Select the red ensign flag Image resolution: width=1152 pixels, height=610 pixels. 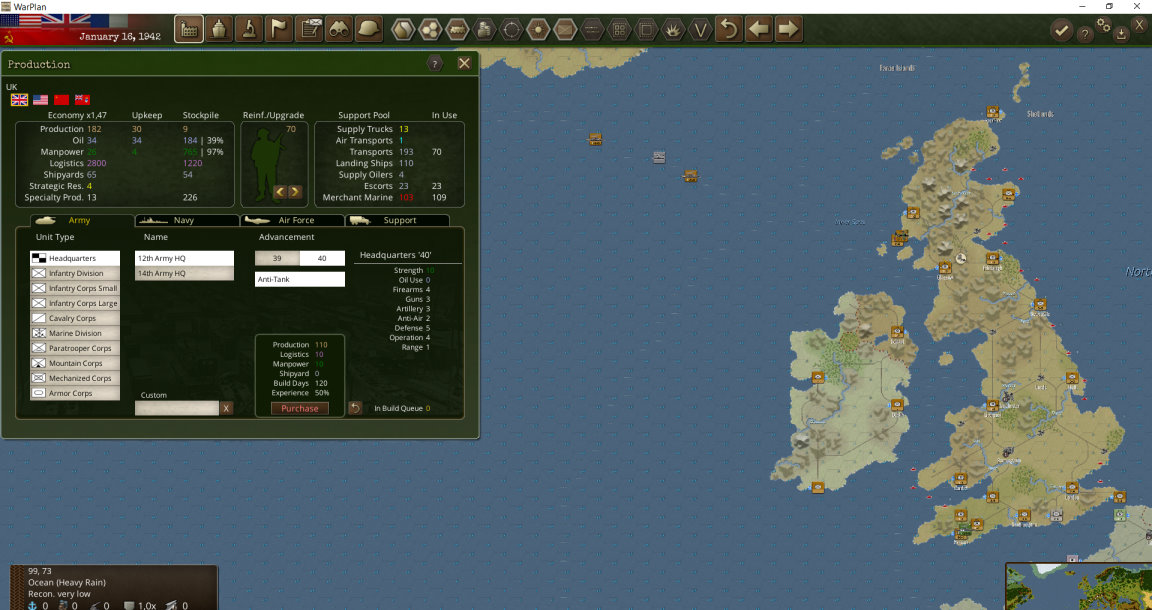coord(82,100)
